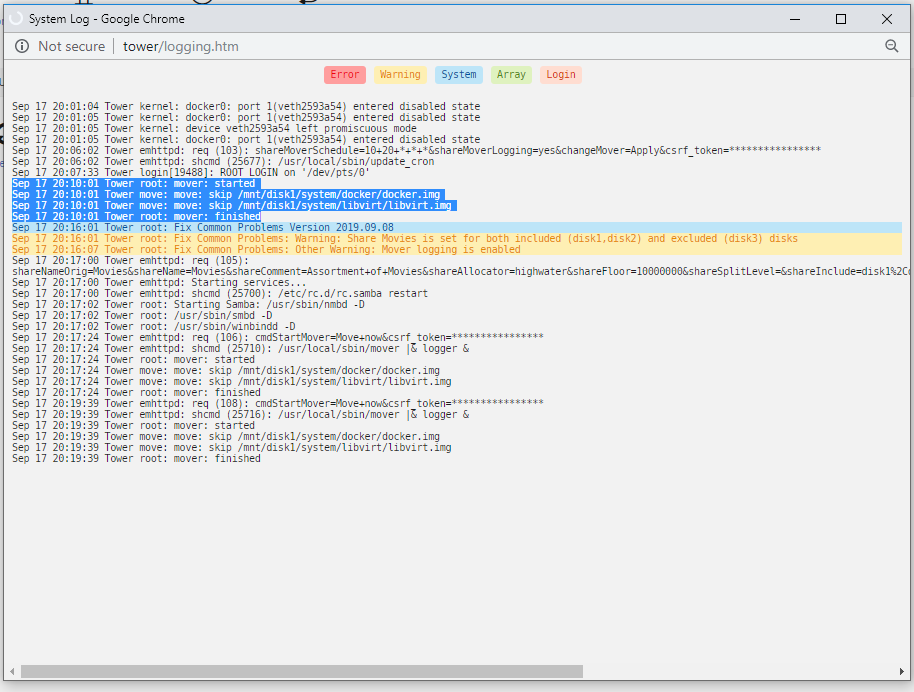Click highlighted 20:10:01 libvirt.img skip line
The height and width of the screenshot is (692, 914).
(232, 205)
